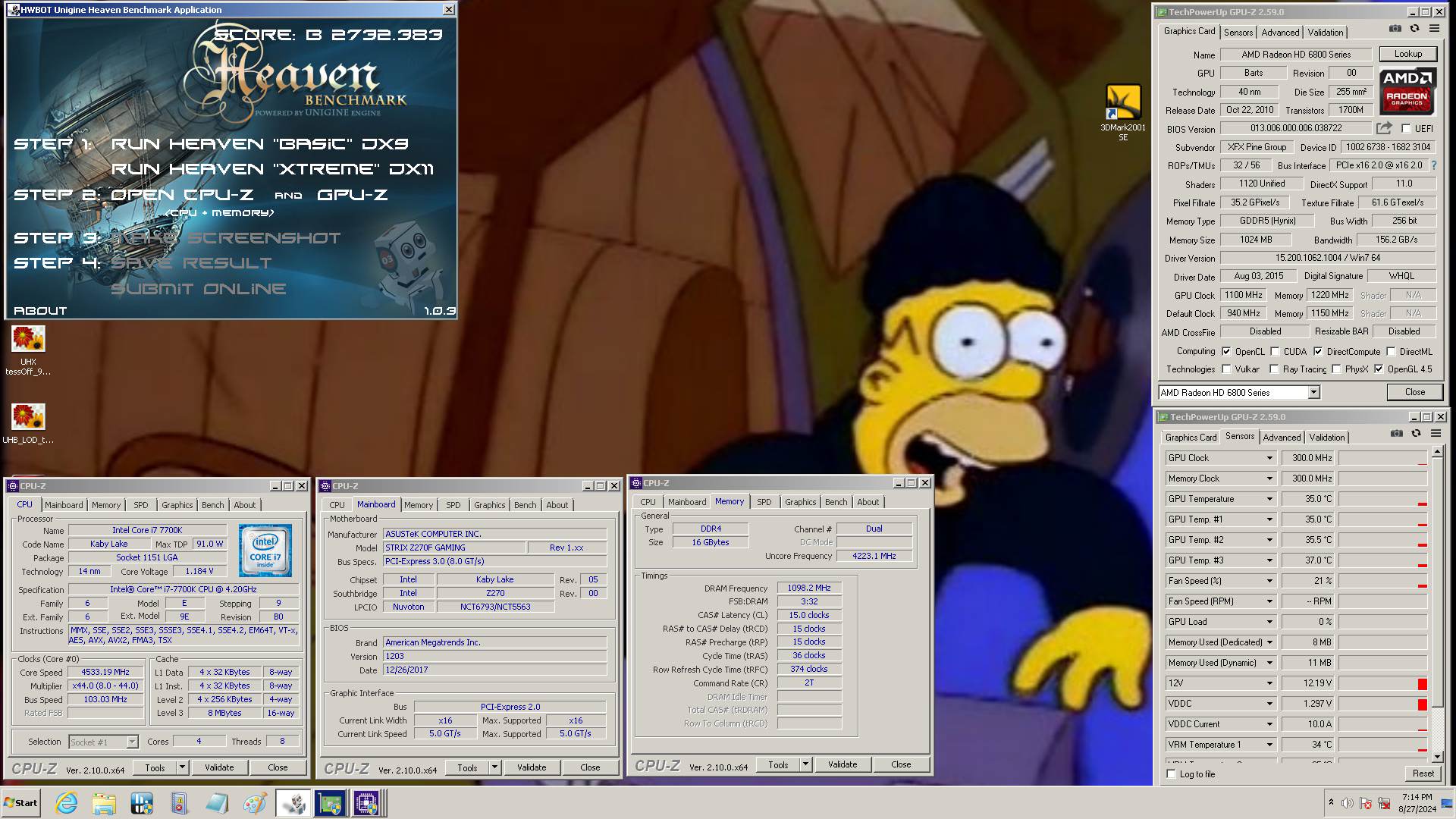Toggle the DirectCompute checkbox
This screenshot has height=819, width=1456.
[x=1319, y=352]
